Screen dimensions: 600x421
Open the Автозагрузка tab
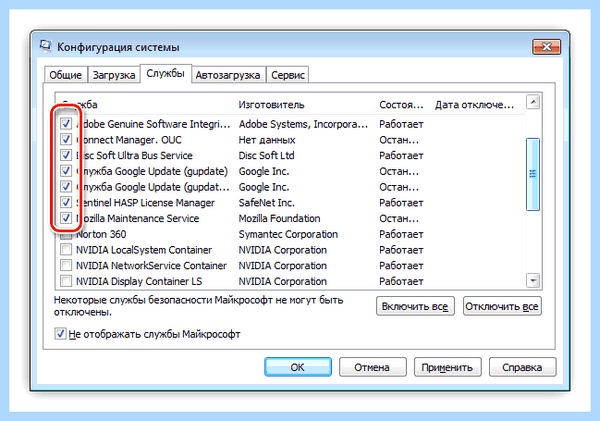point(228,75)
